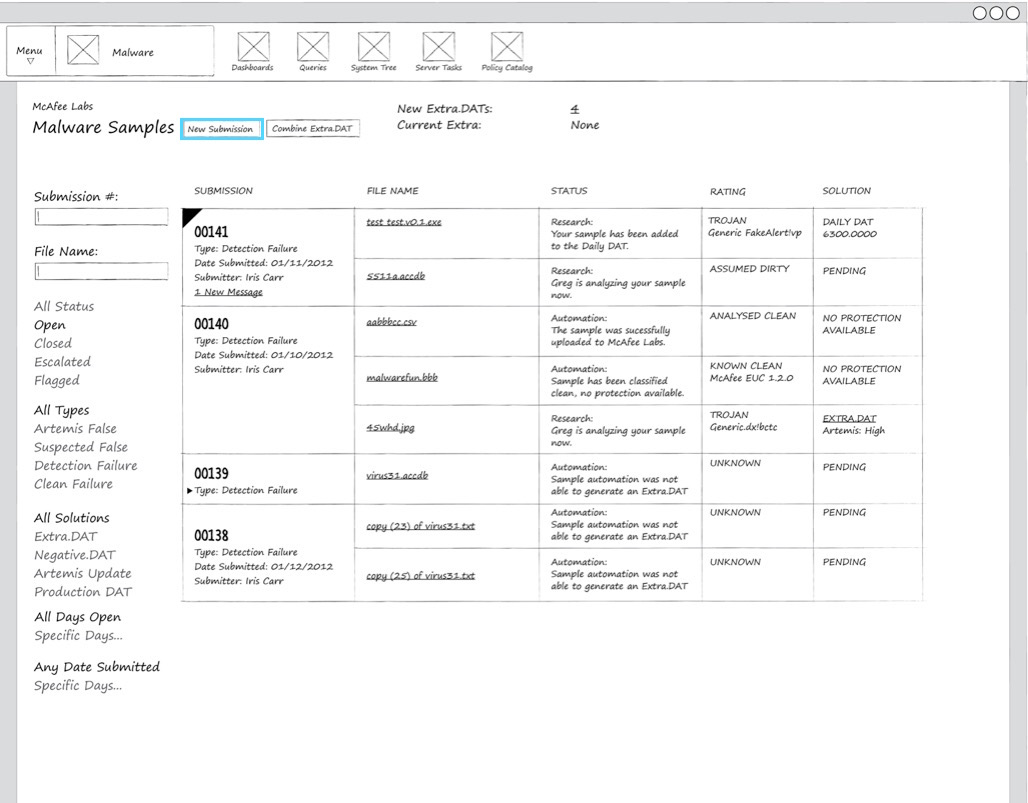Select Any Date Submitted filter

97,667
